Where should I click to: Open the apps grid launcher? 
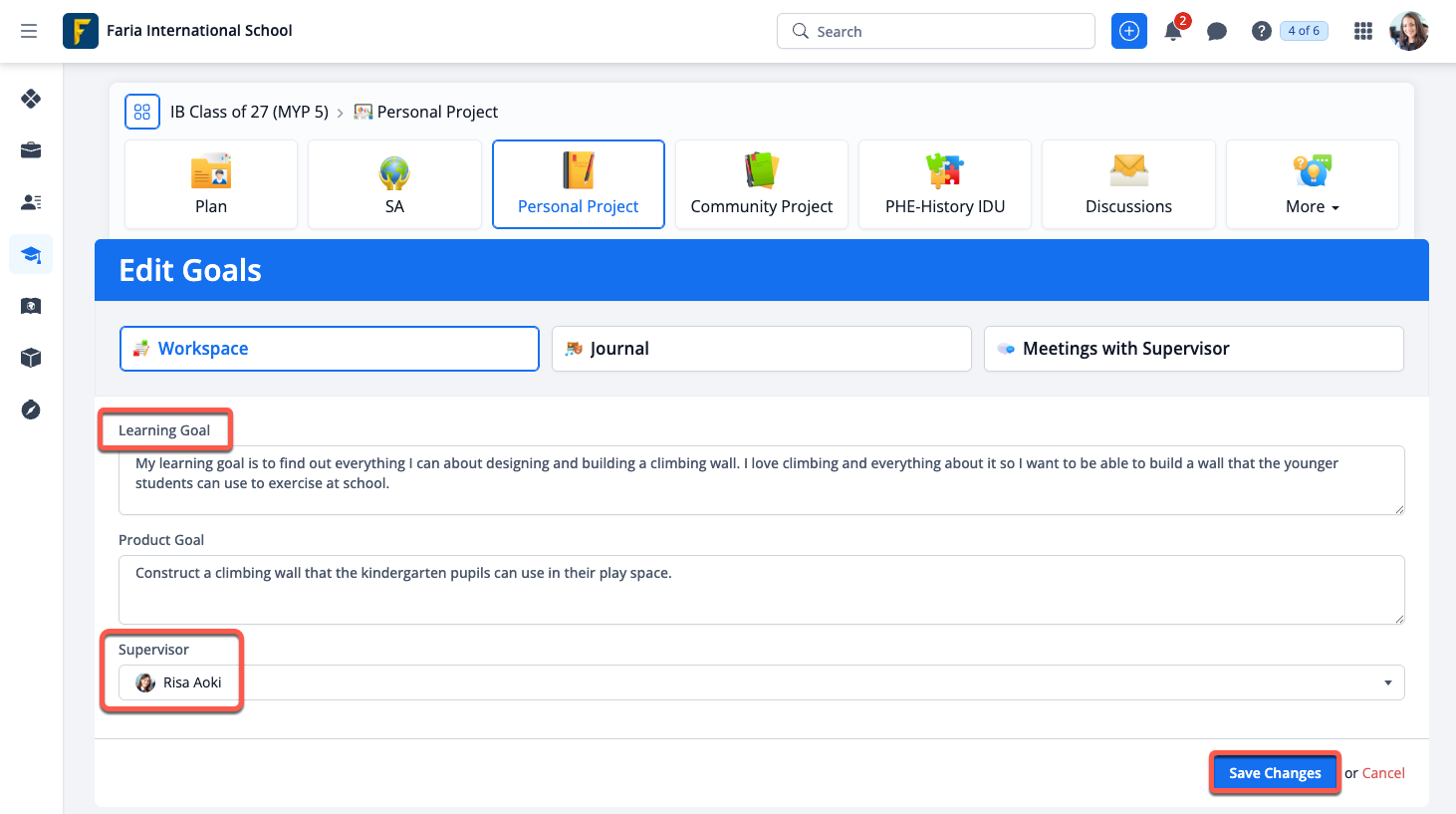(x=1363, y=31)
